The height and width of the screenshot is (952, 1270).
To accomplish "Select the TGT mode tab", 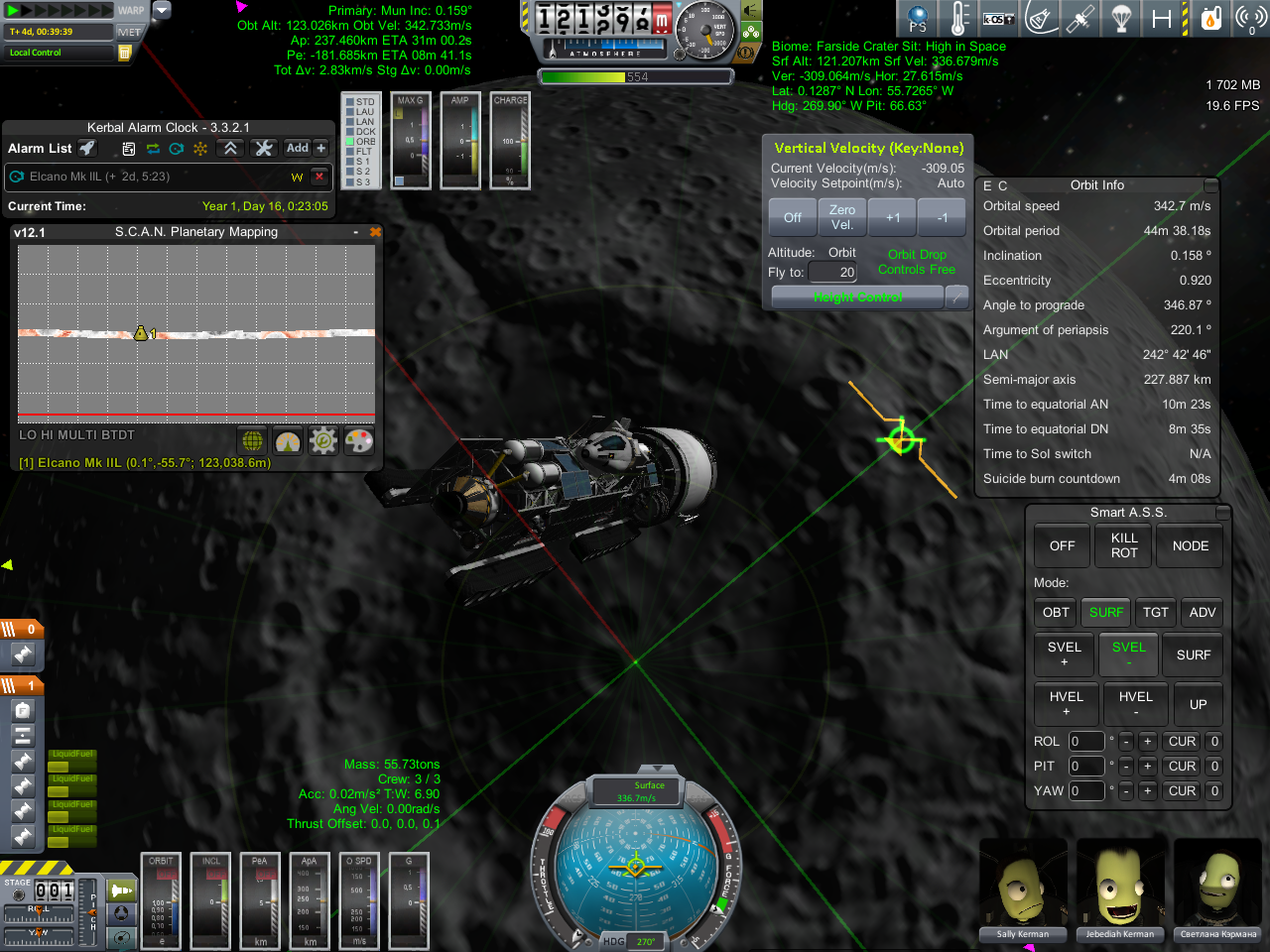I will (x=1155, y=612).
